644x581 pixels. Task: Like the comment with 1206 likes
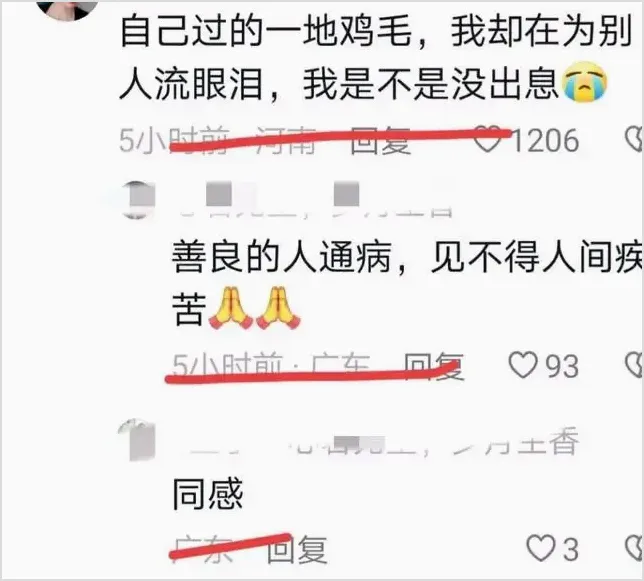pyautogui.click(x=488, y=140)
